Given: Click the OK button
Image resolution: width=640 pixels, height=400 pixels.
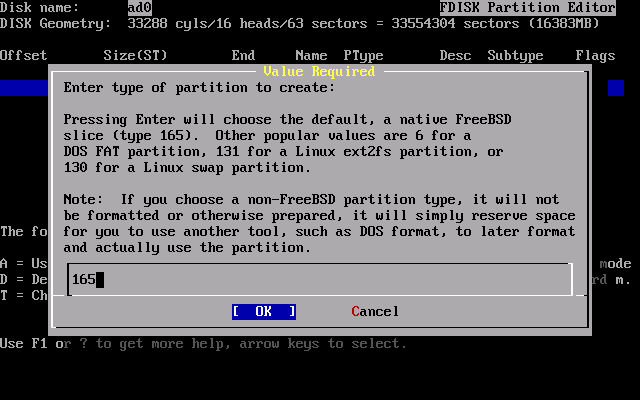Looking at the screenshot, I should coord(263,311).
